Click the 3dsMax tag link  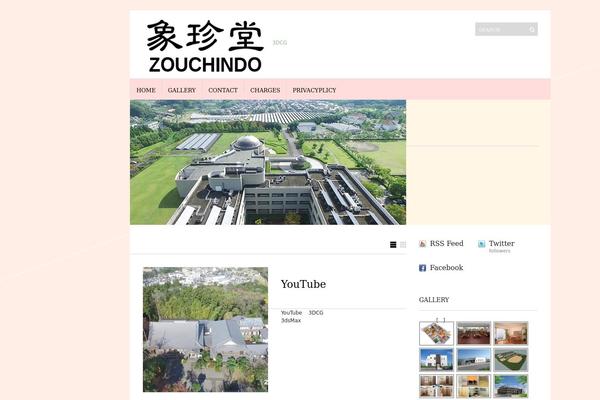pyautogui.click(x=291, y=321)
